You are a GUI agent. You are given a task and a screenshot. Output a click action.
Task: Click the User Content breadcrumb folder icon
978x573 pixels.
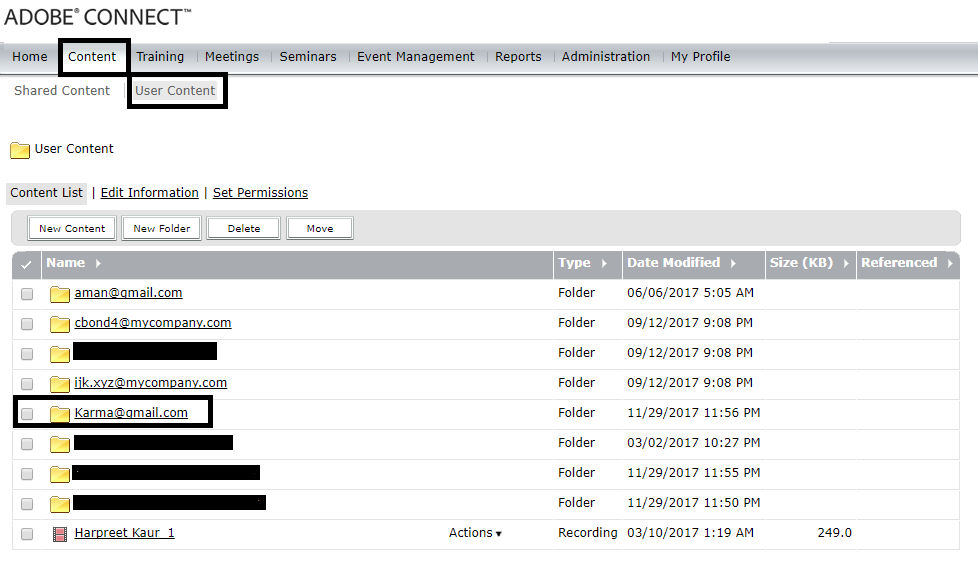click(x=20, y=150)
